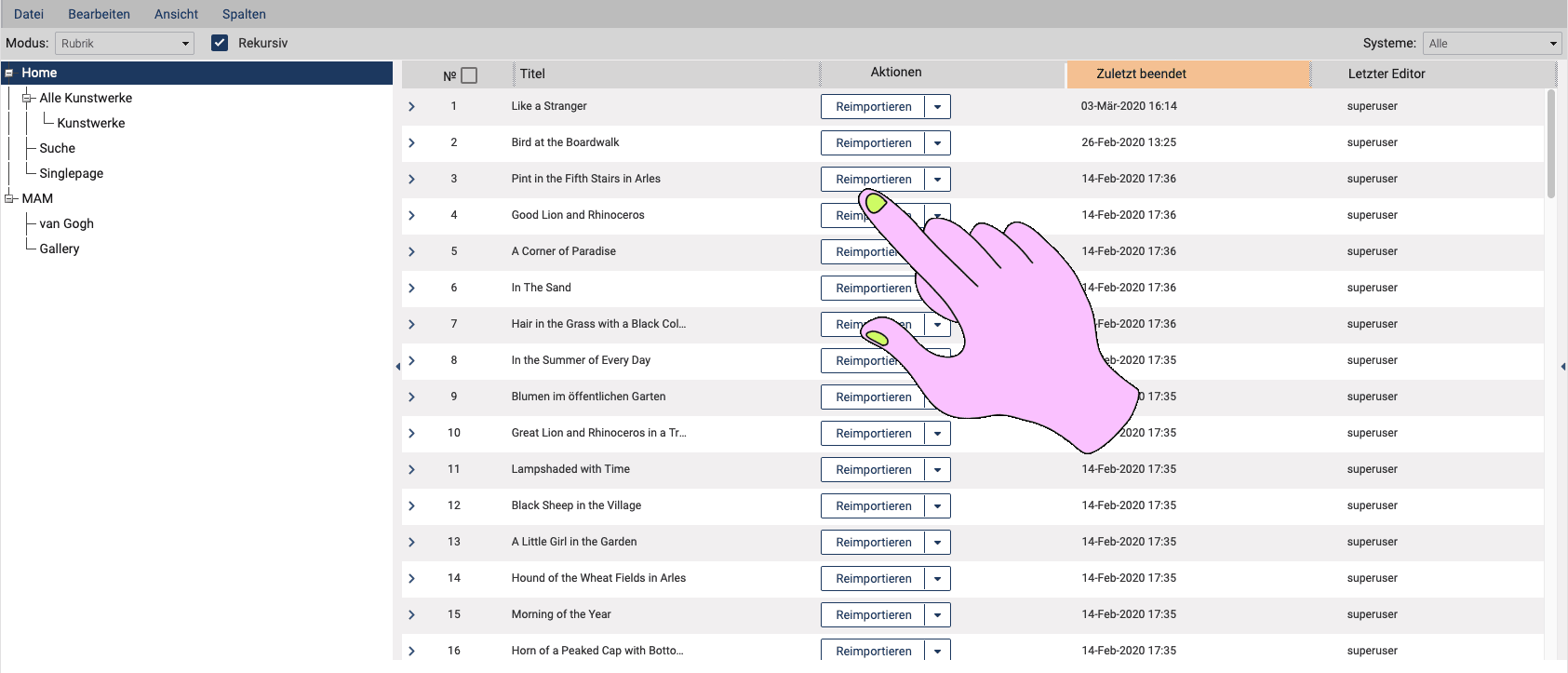Expand row 16 Horn of a Peaked Cap chevron
Image resolution: width=1568 pixels, height=673 pixels.
click(411, 651)
